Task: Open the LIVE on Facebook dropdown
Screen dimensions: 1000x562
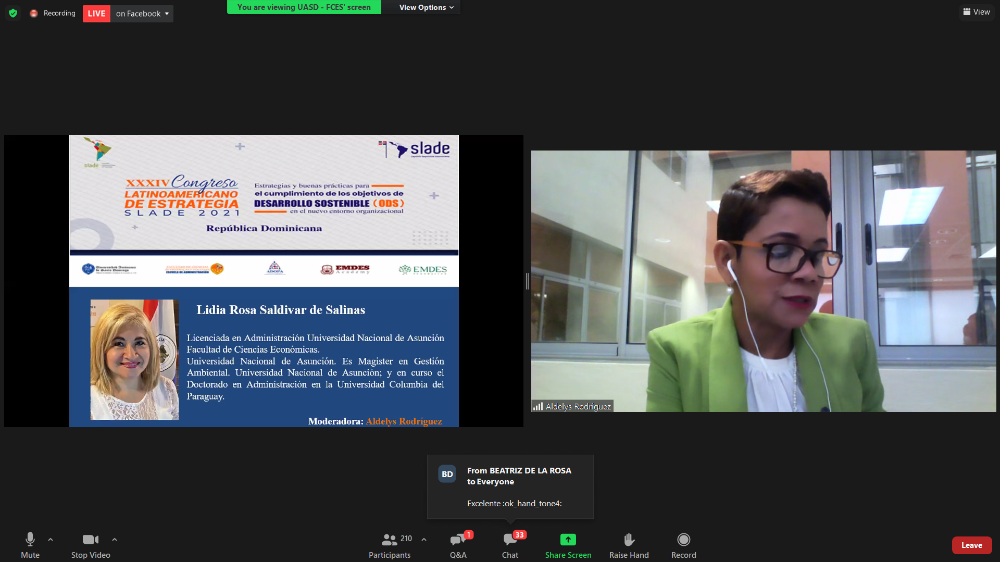Action: (141, 13)
